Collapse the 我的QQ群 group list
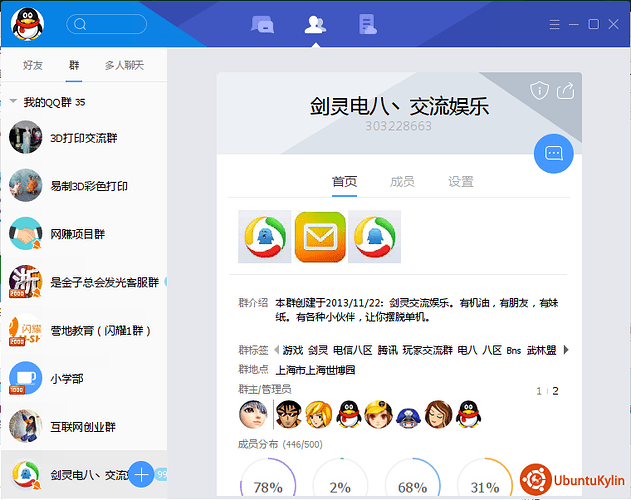 click(13, 101)
